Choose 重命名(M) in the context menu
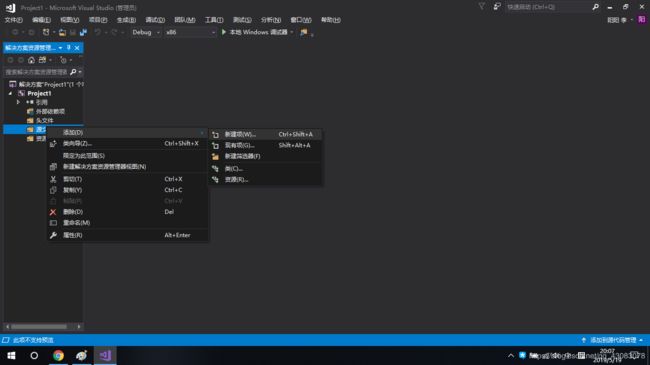 click(x=128, y=223)
